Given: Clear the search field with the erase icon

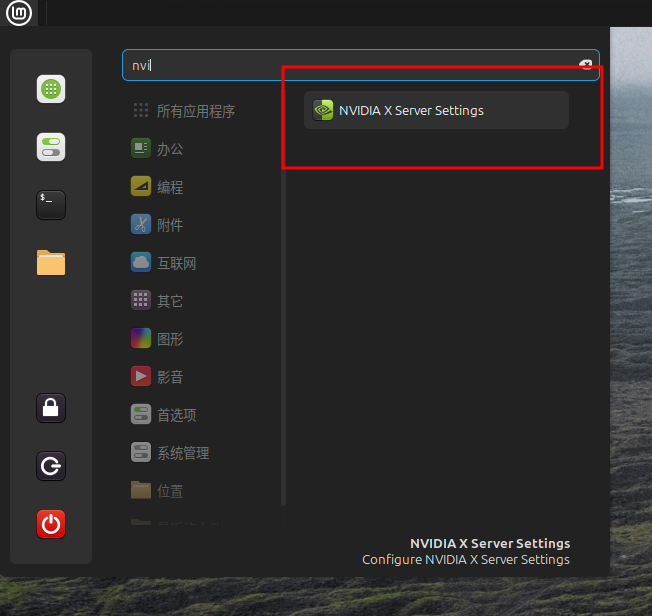Looking at the screenshot, I should tap(585, 64).
